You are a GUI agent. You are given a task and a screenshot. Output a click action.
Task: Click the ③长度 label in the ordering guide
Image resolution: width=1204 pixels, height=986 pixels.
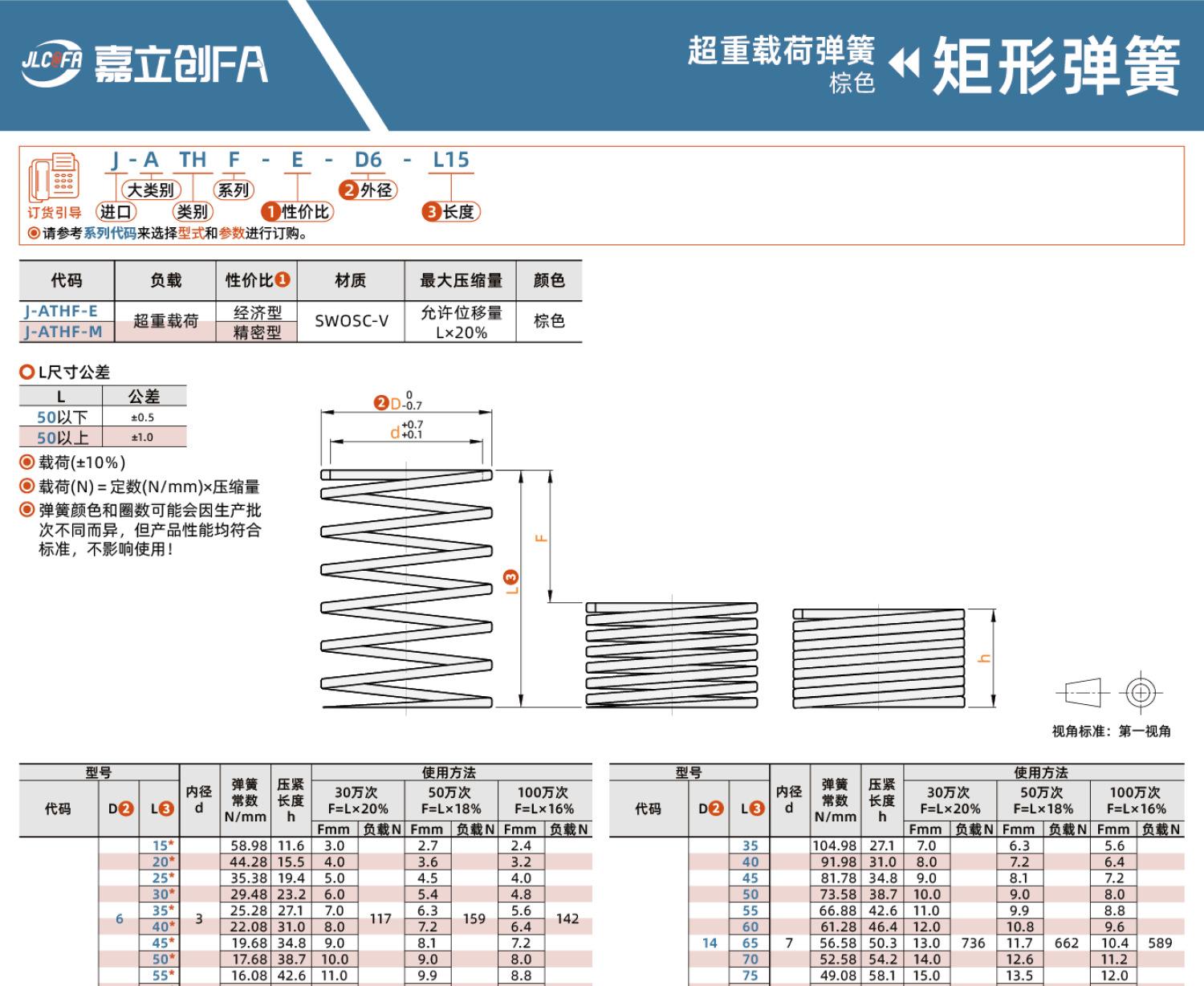click(451, 212)
